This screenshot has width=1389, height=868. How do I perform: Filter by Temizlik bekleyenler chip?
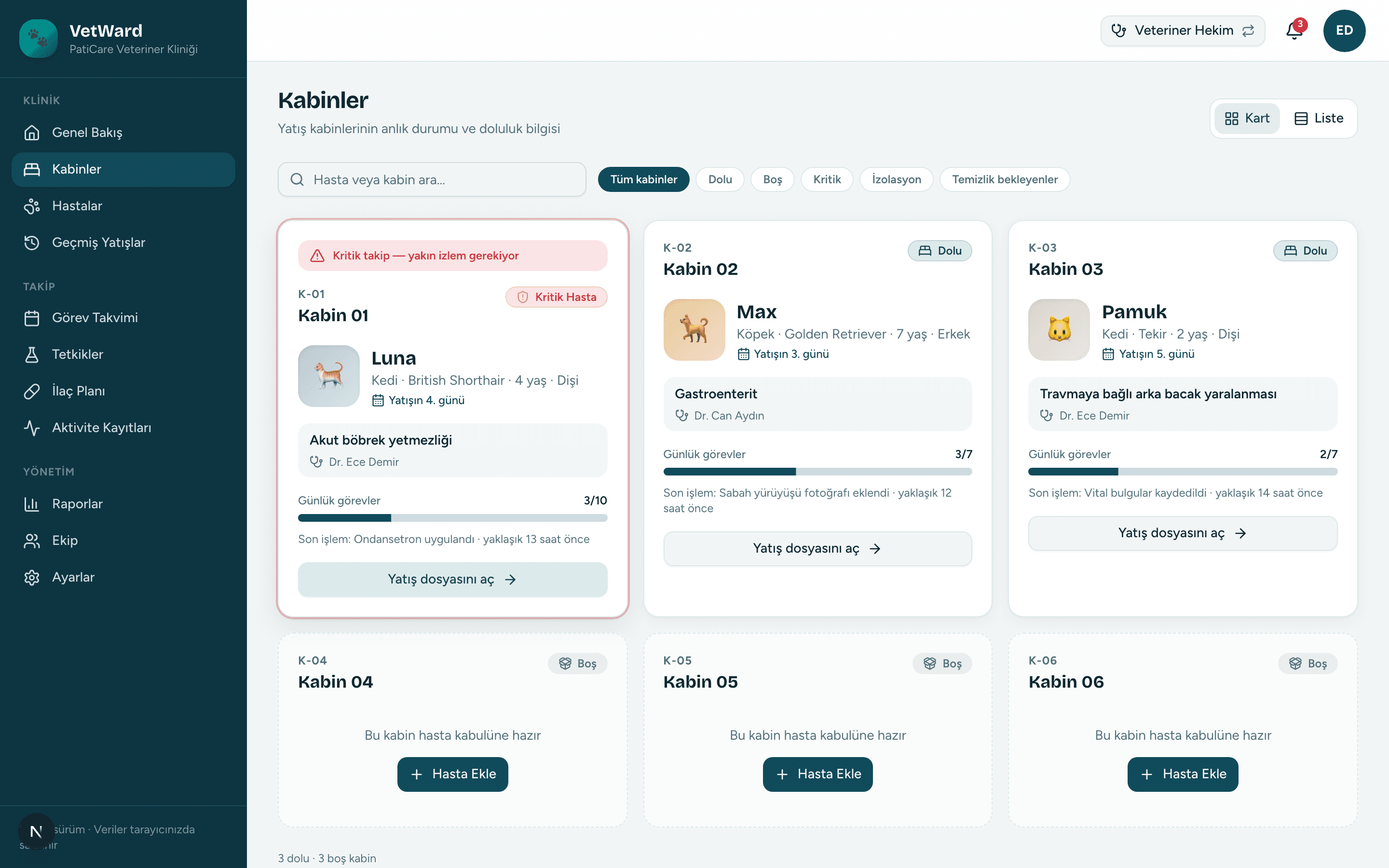(x=1005, y=179)
